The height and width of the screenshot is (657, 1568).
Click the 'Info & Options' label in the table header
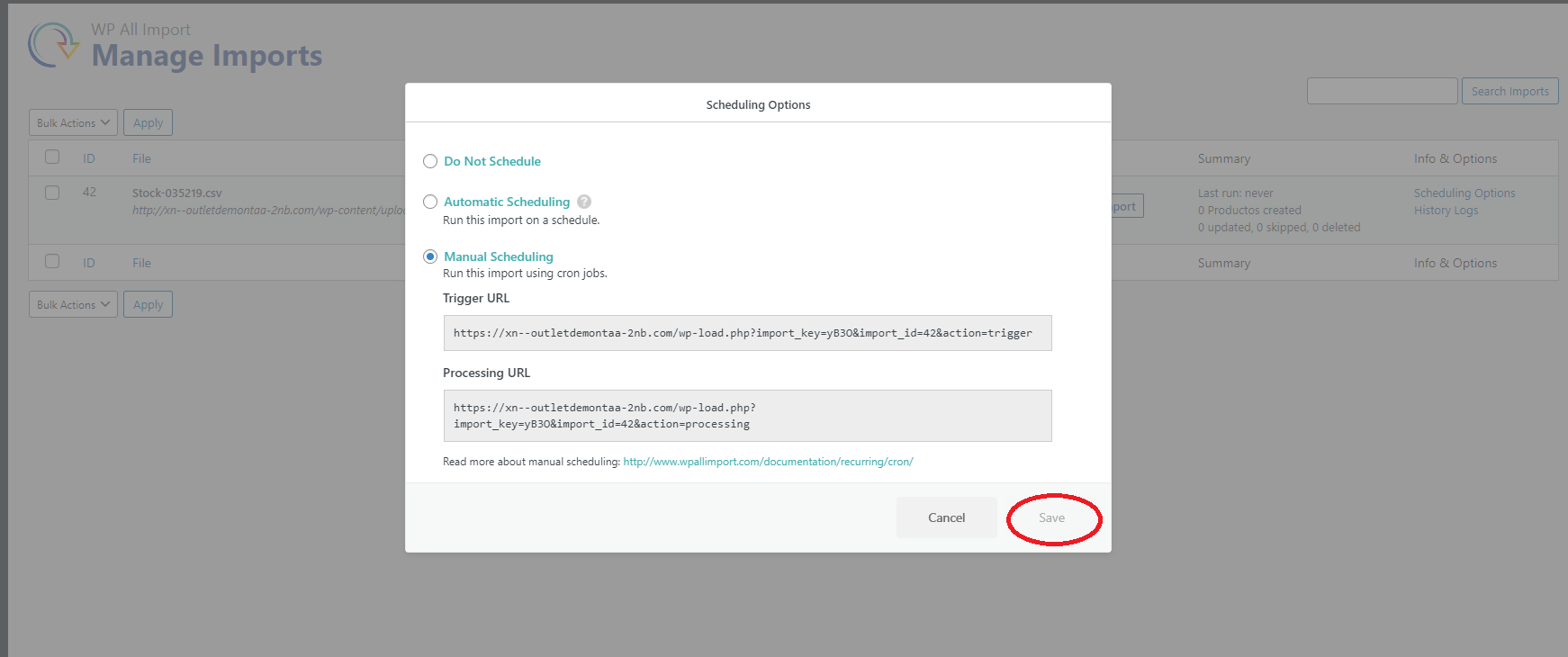1455,158
